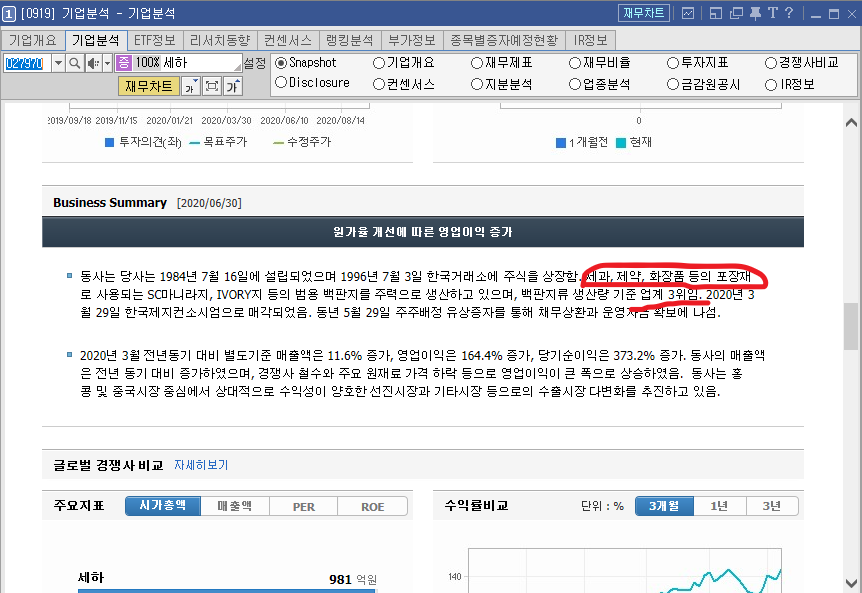The width and height of the screenshot is (862, 593).
Task: Click the speaker sound icon
Action: click(93, 63)
